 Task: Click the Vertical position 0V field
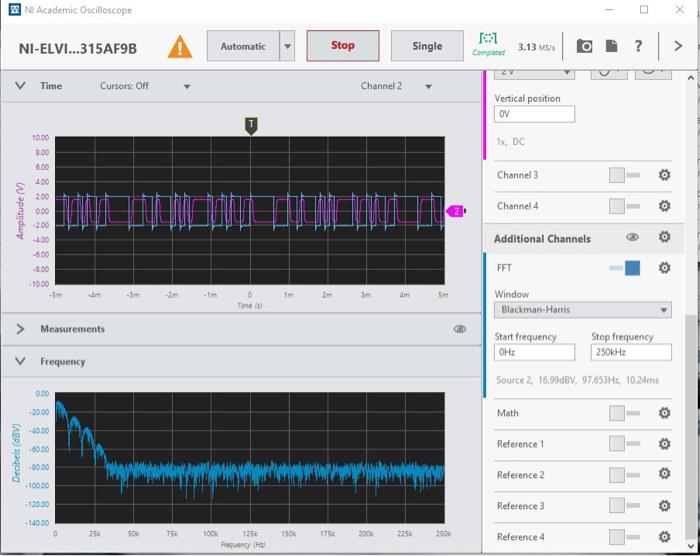534,114
